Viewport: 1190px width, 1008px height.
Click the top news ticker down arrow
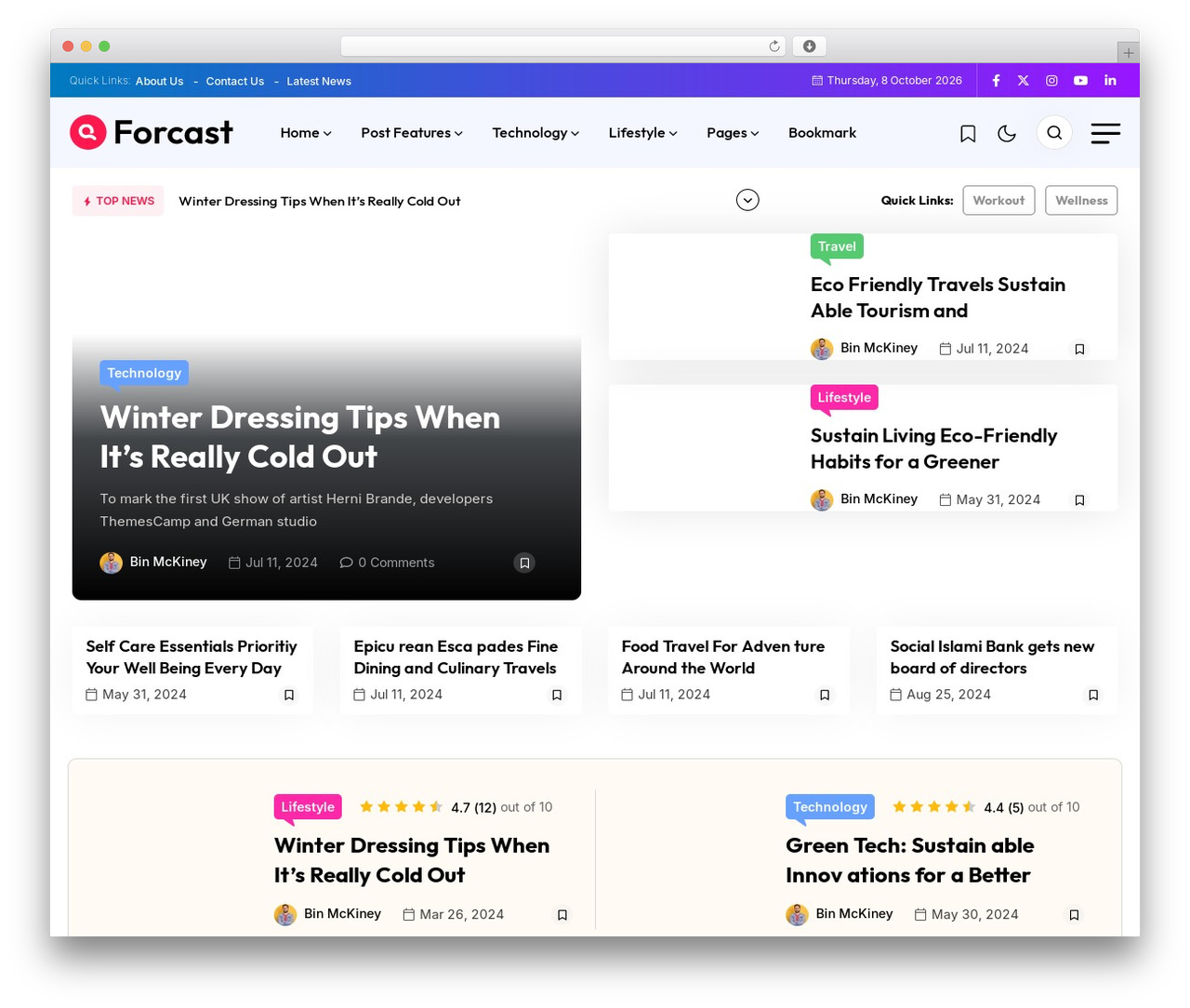(x=747, y=200)
